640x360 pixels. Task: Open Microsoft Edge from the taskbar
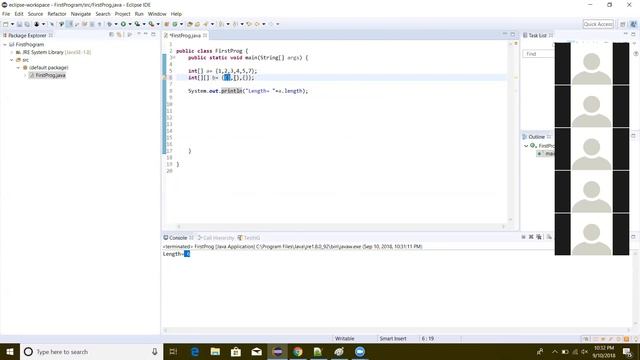point(195,351)
